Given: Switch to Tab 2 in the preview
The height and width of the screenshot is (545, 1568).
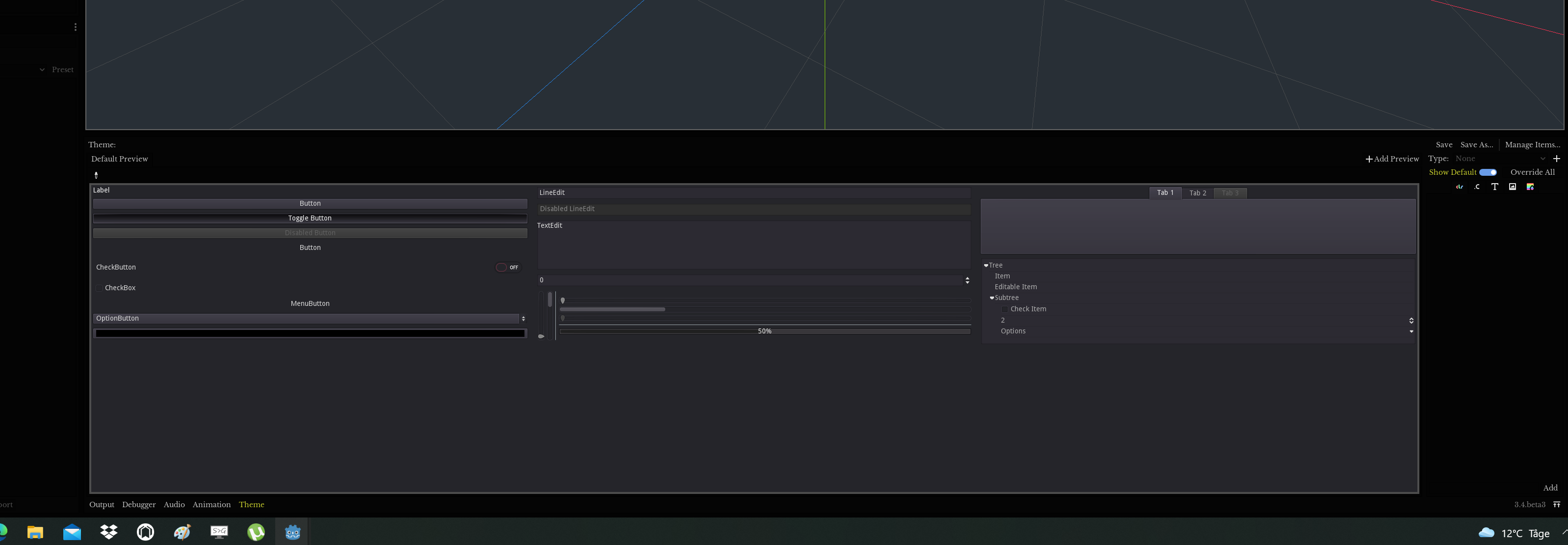Looking at the screenshot, I should (x=1197, y=192).
